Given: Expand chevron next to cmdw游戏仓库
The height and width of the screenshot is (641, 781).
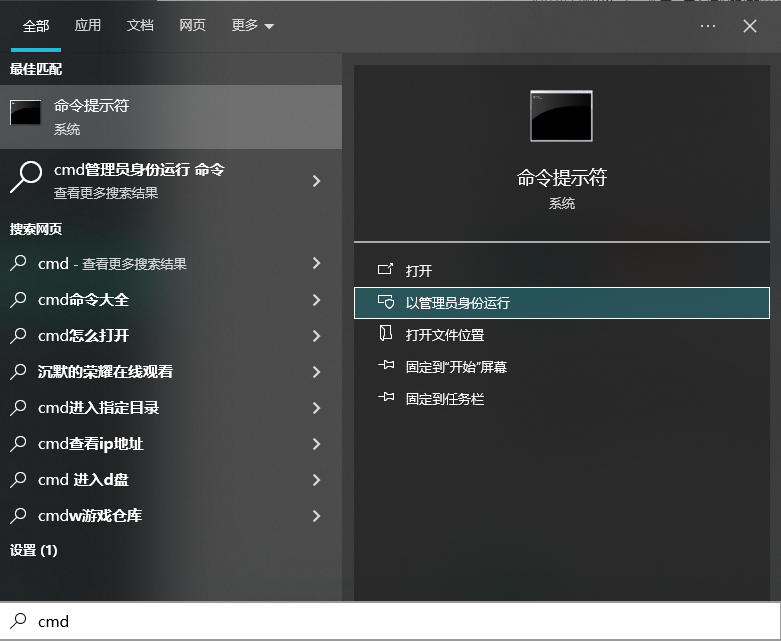Looking at the screenshot, I should (316, 515).
